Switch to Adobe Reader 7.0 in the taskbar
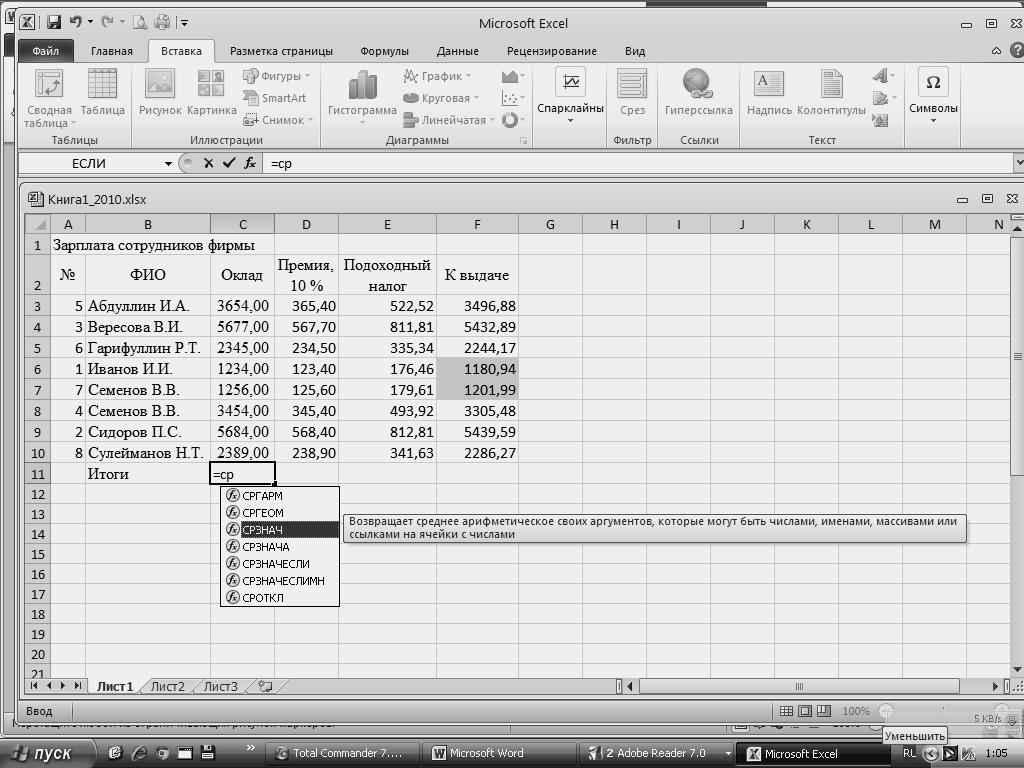1024x768 pixels. pyautogui.click(x=655, y=753)
